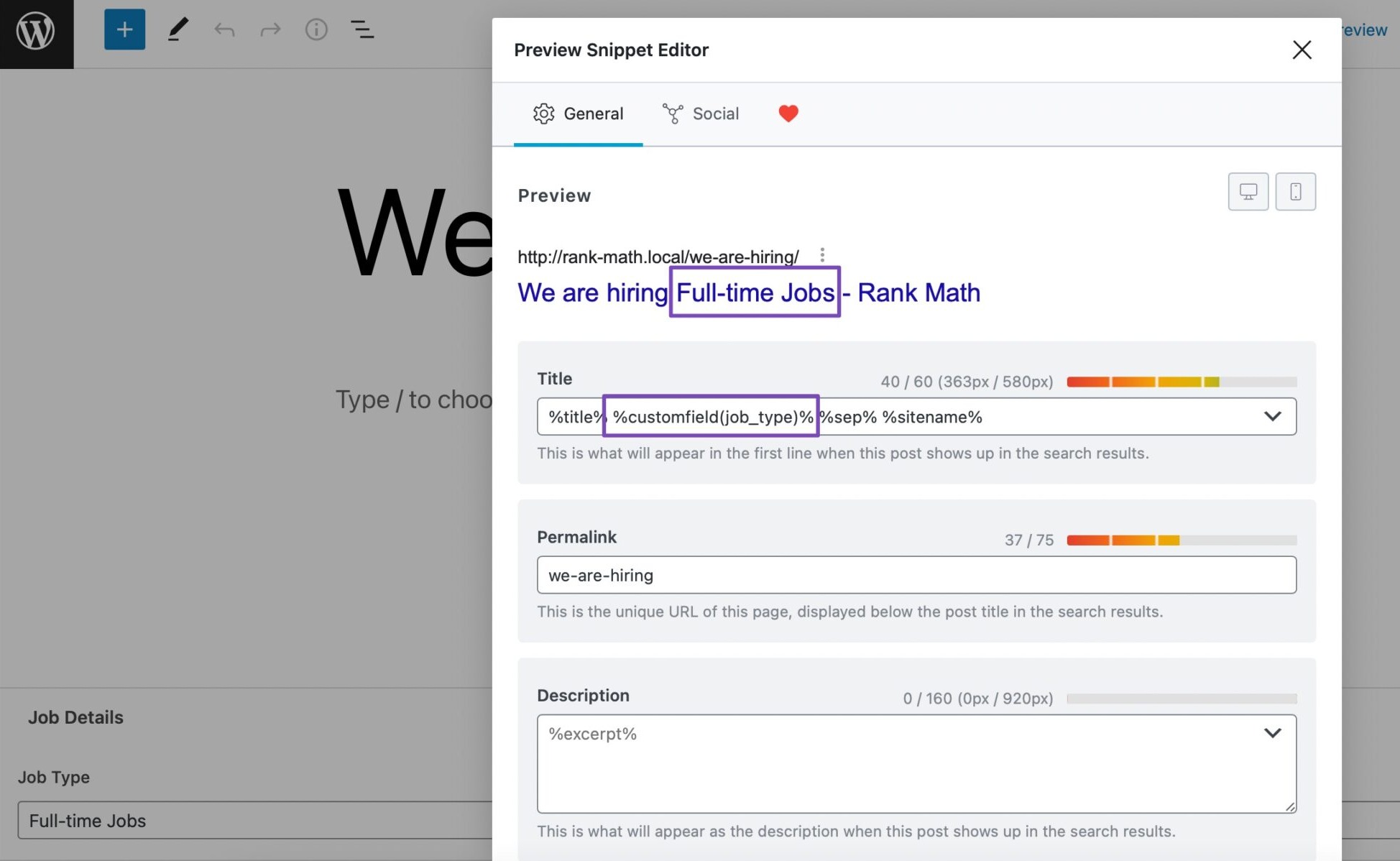1400x861 pixels.
Task: Click the red heart tab icon
Action: pos(788,114)
